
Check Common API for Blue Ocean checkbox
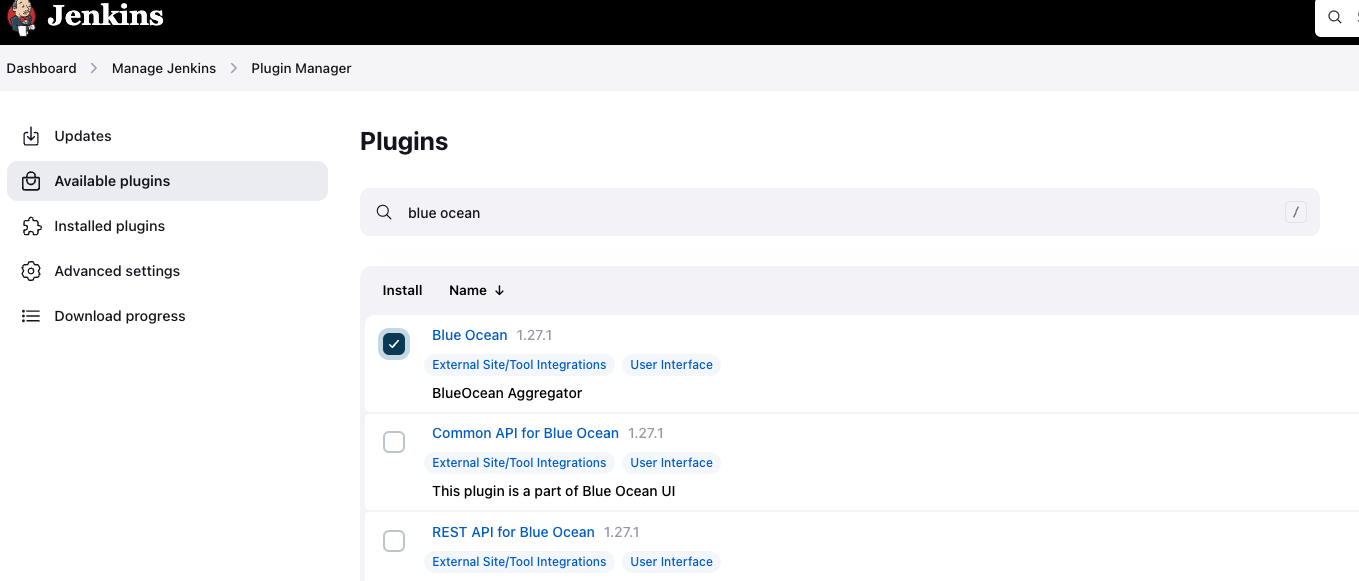pos(394,442)
